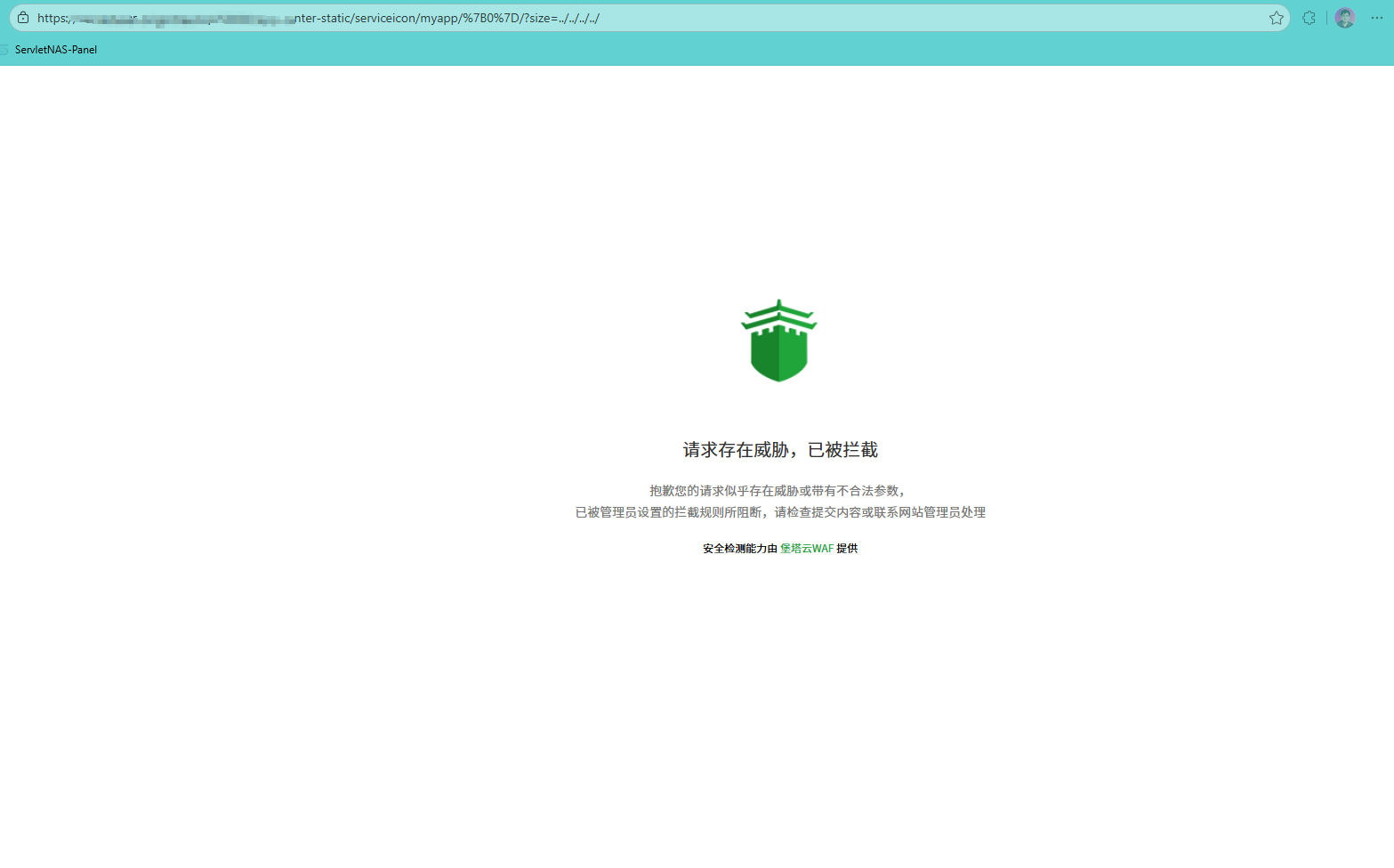Click the 提供 text after the WAF link

tap(846, 549)
